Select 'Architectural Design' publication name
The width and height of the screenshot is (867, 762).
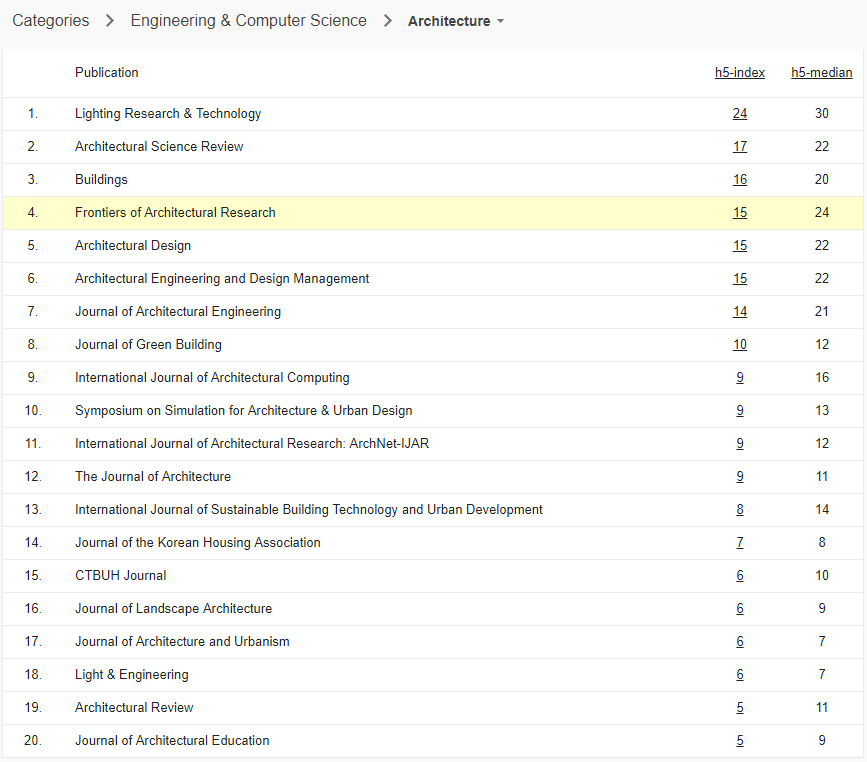(133, 246)
